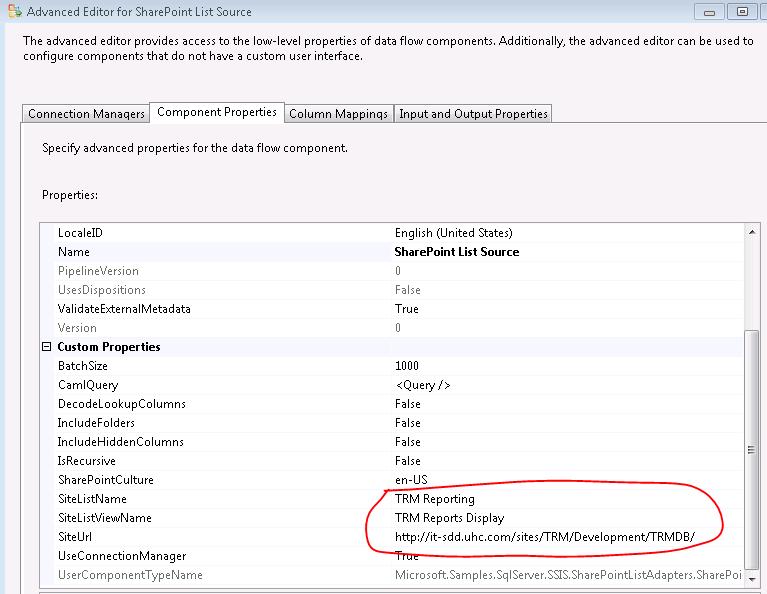Click the ValidateExternalMetadata True value
Screen dimensions: 767x594
[x=406, y=309]
